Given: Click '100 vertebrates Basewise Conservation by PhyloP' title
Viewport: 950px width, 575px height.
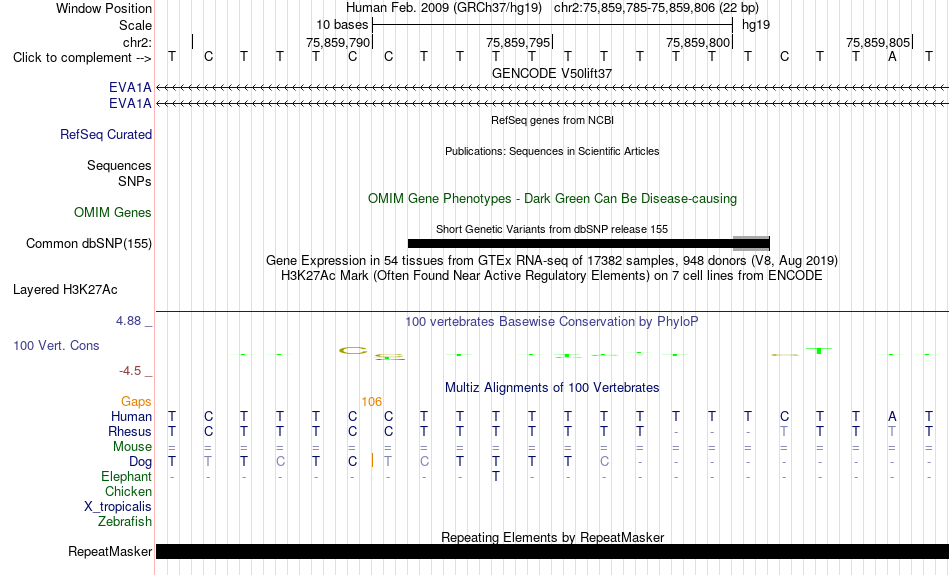Looking at the screenshot, I should [552, 322].
